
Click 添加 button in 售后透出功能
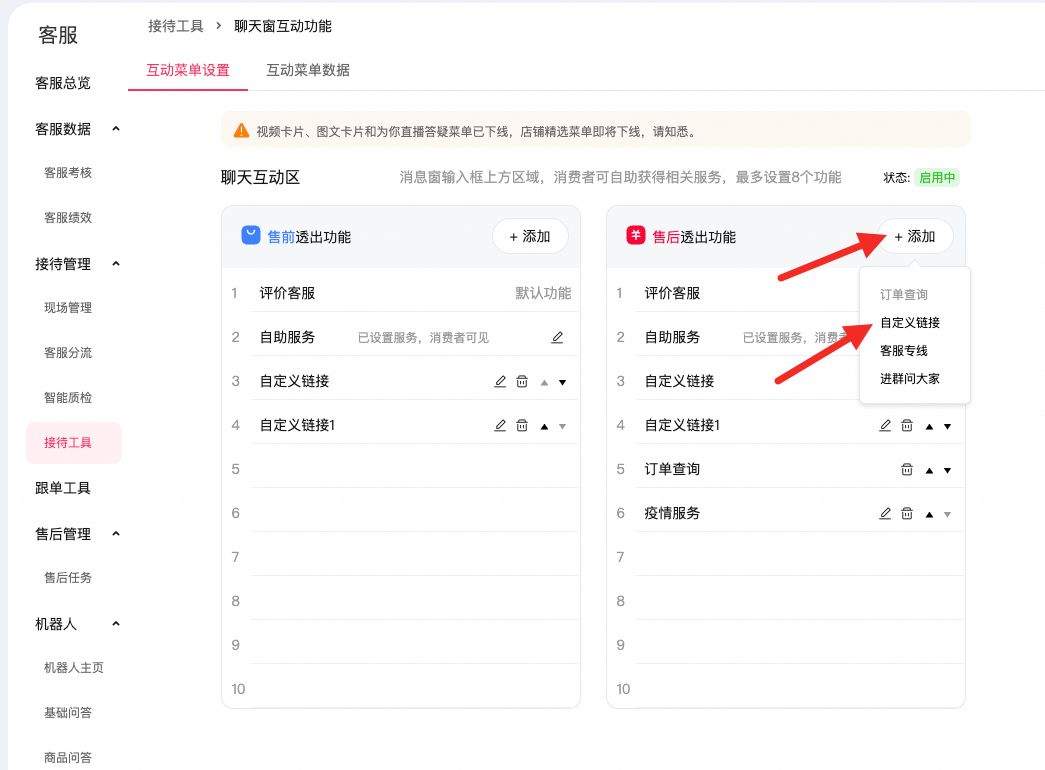(x=915, y=237)
